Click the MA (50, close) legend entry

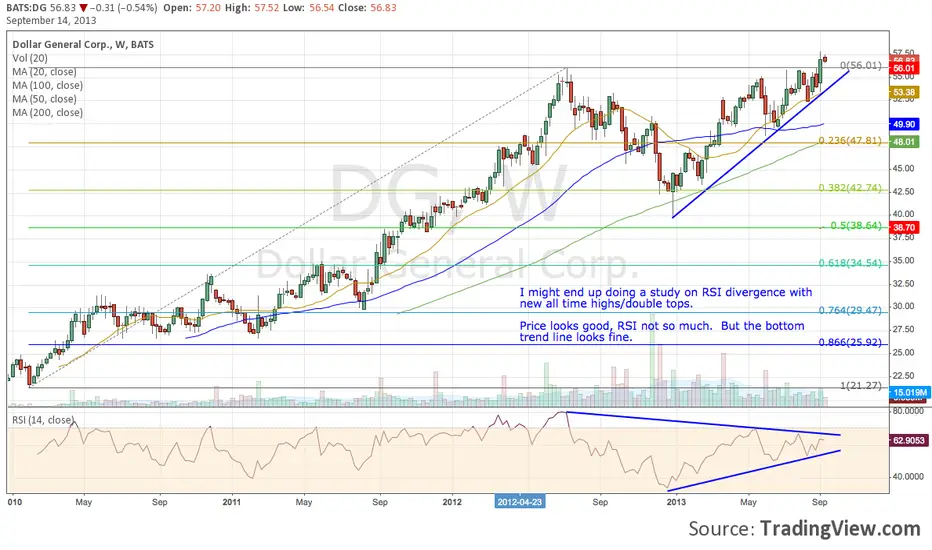click(45, 99)
